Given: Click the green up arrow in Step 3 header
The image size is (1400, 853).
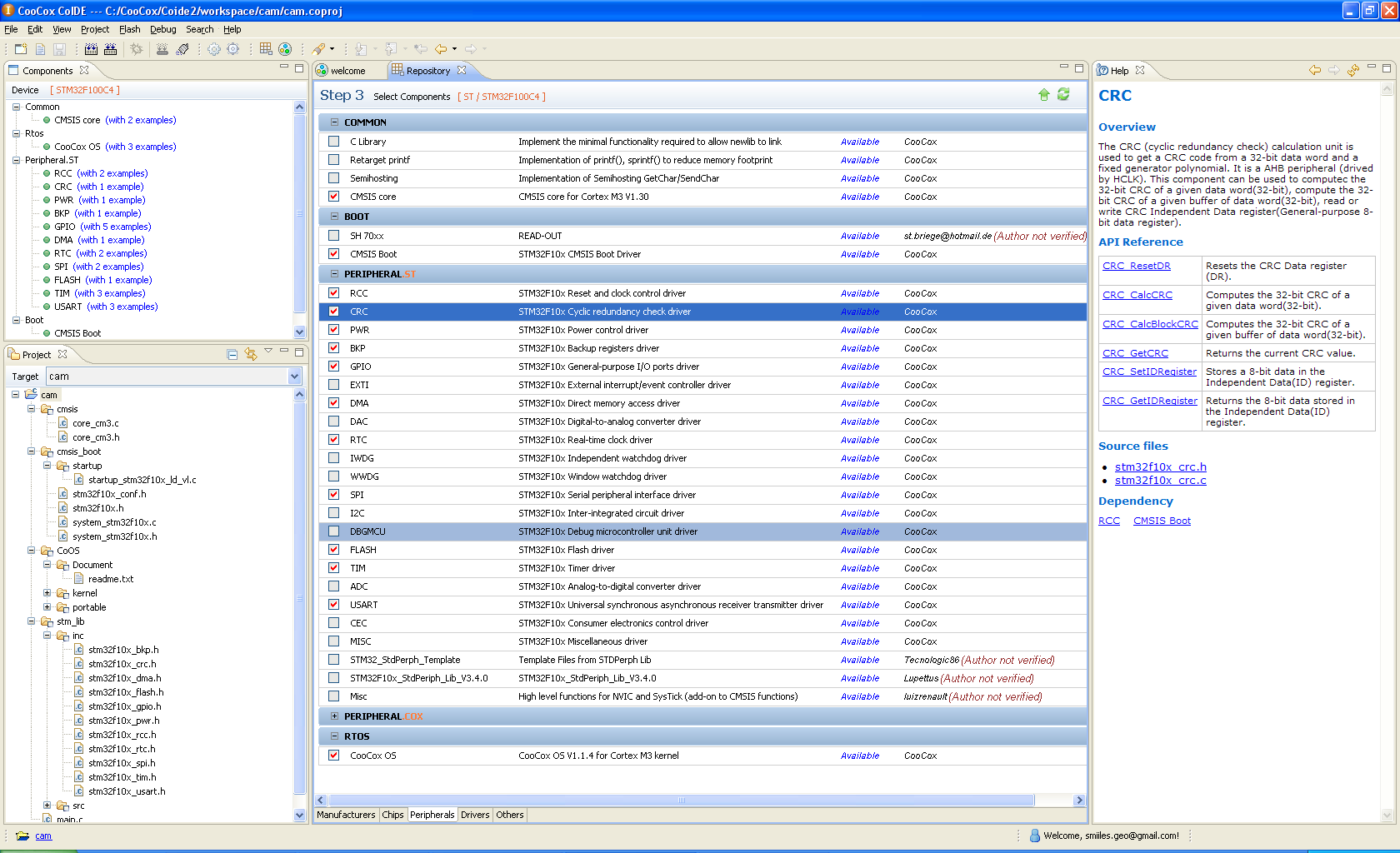Looking at the screenshot, I should coord(1044,95).
